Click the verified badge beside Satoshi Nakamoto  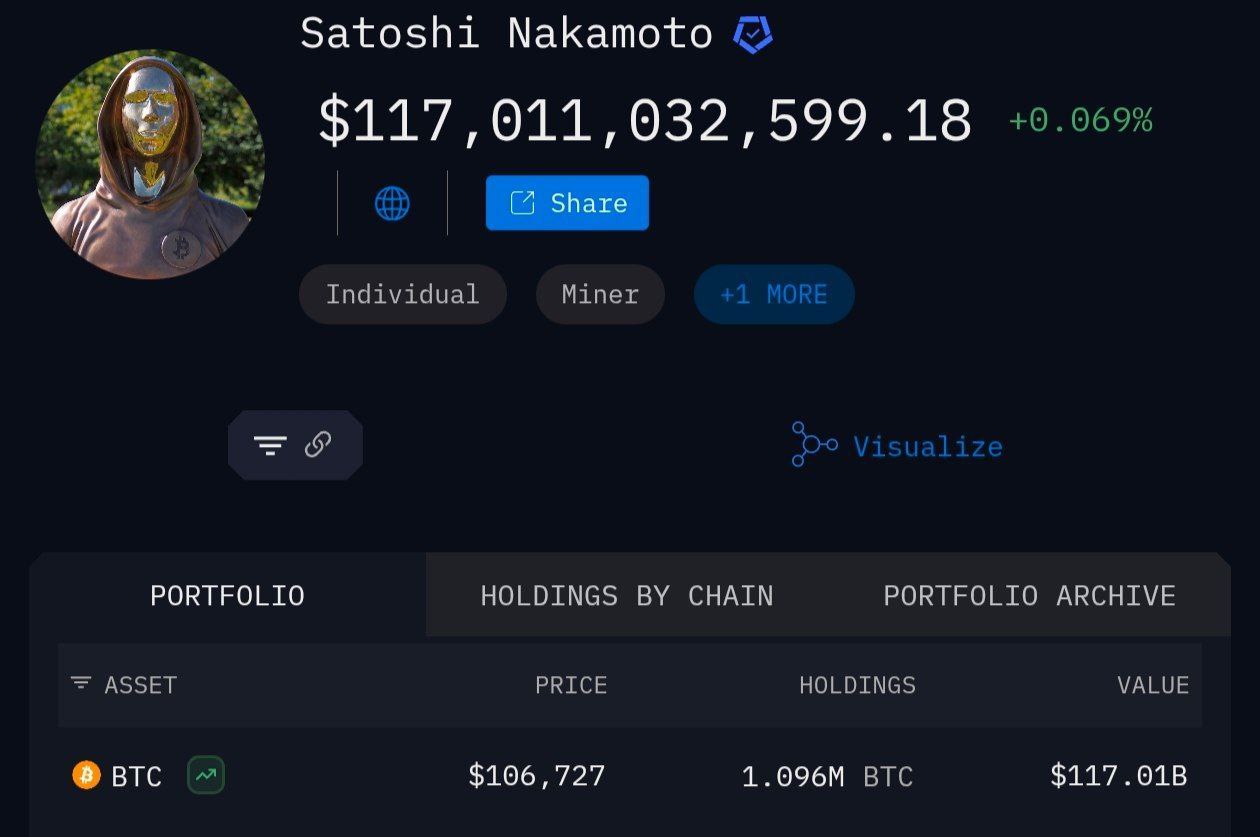752,35
